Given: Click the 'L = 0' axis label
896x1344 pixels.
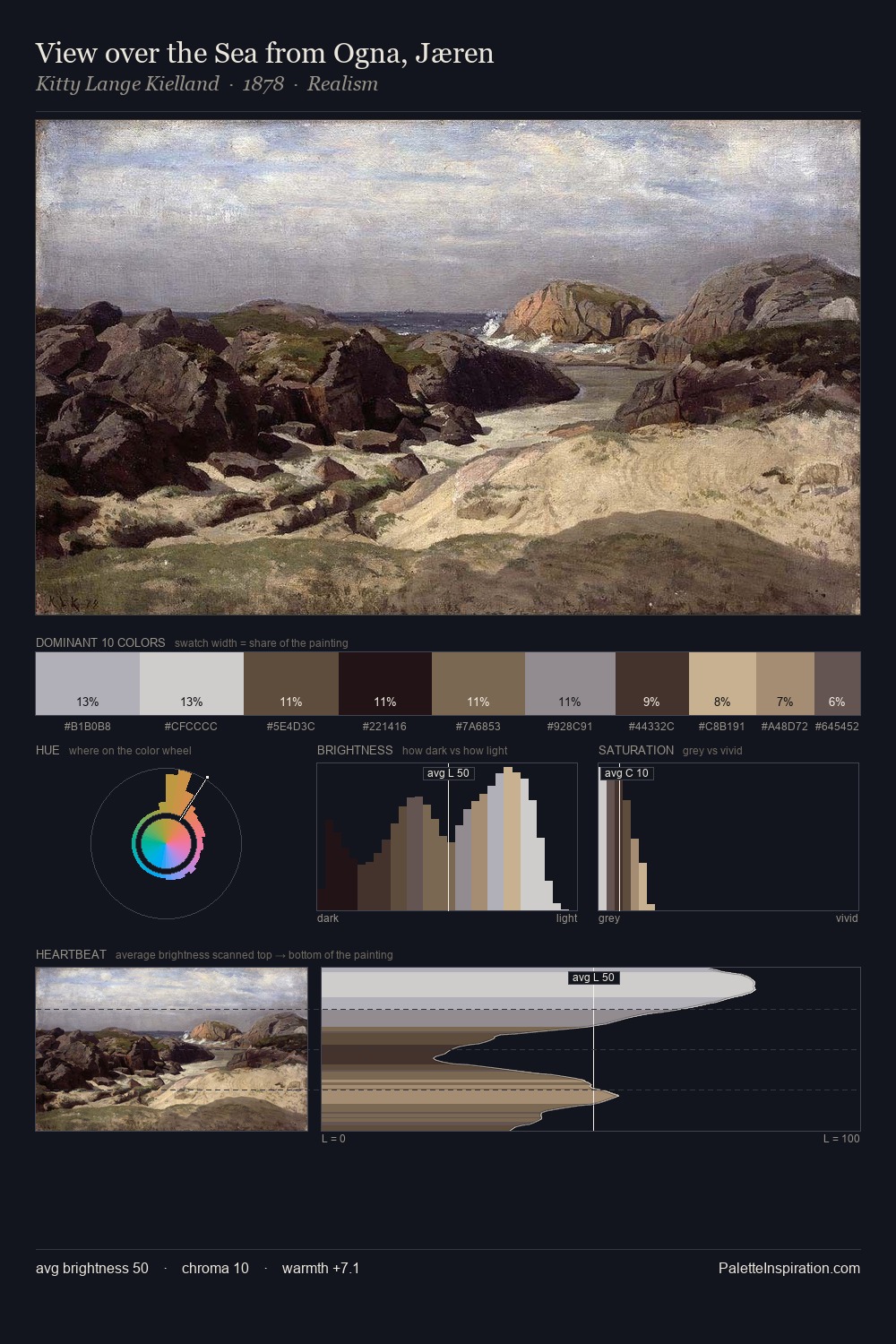Looking at the screenshot, I should [333, 1139].
